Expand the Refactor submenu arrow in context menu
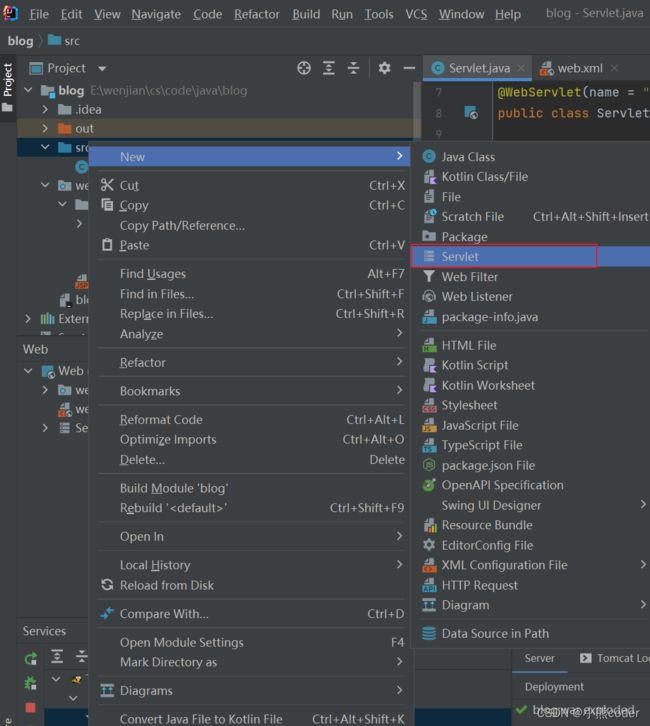The width and height of the screenshot is (650, 726). click(400, 362)
